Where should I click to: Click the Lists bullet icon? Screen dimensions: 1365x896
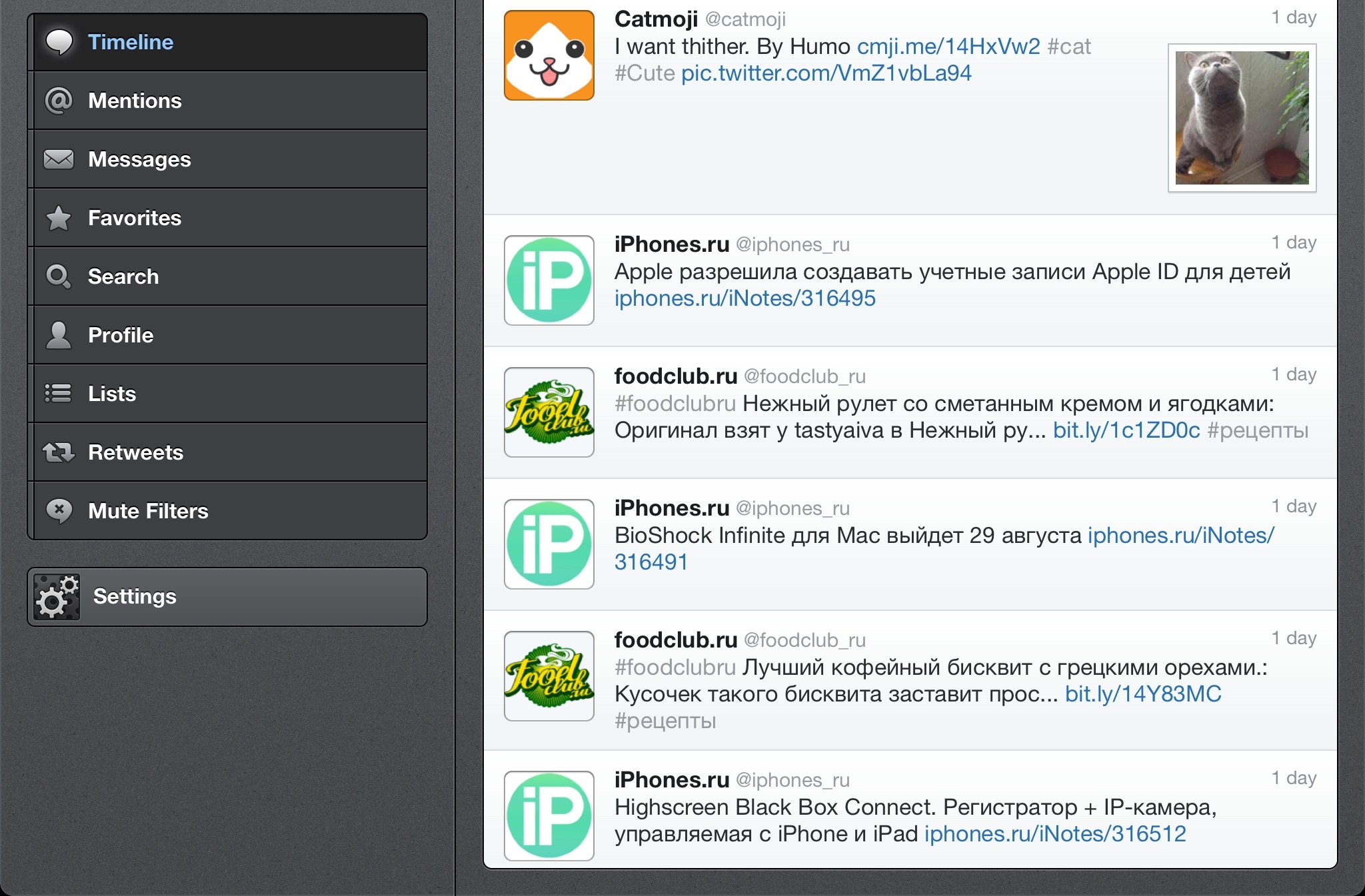coord(59,394)
